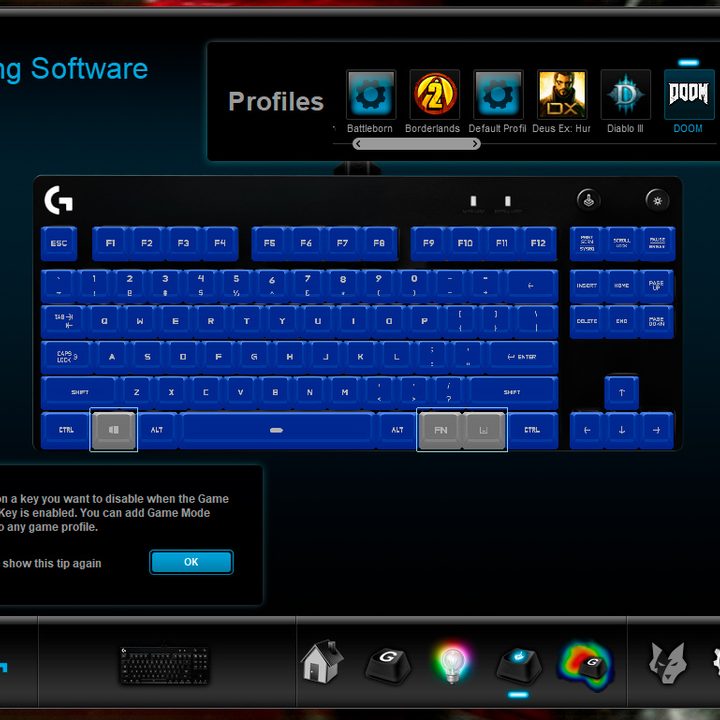
Task: Toggle the disabled FN key
Action: coord(440,430)
